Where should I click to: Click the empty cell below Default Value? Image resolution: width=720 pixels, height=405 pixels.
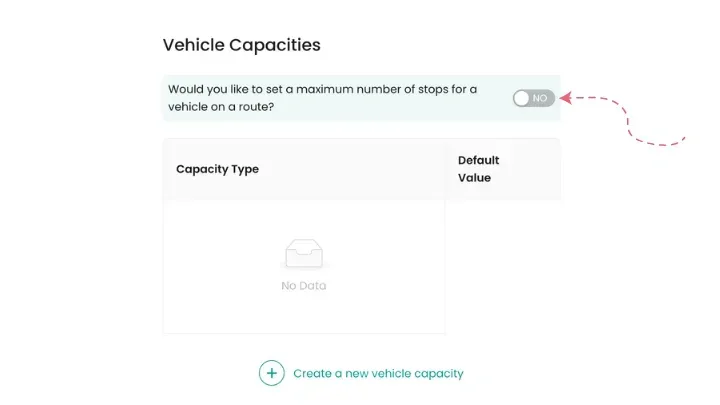502,265
